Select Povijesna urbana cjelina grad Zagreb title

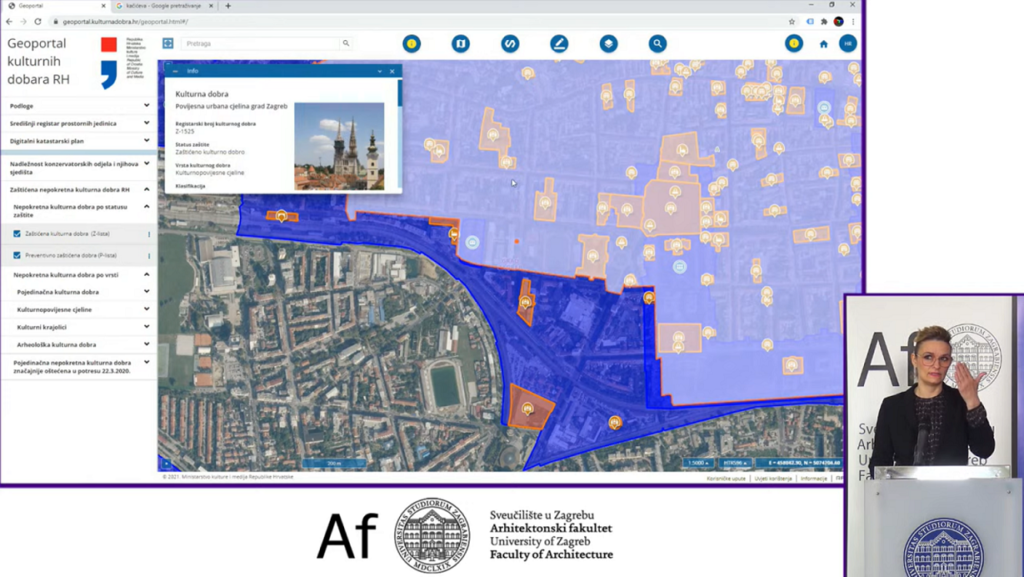pyautogui.click(x=231, y=106)
